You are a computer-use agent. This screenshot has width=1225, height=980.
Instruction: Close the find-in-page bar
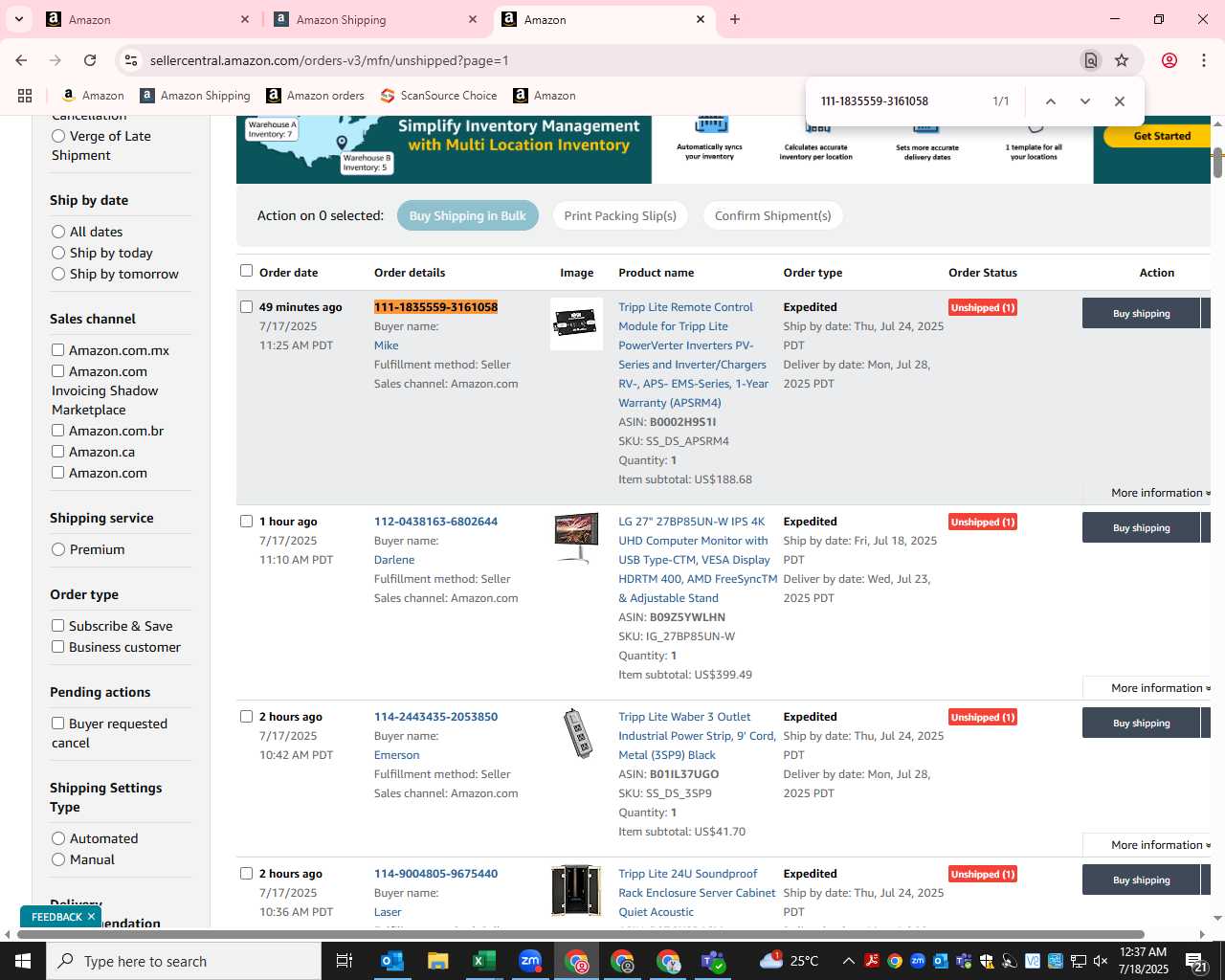(1120, 101)
